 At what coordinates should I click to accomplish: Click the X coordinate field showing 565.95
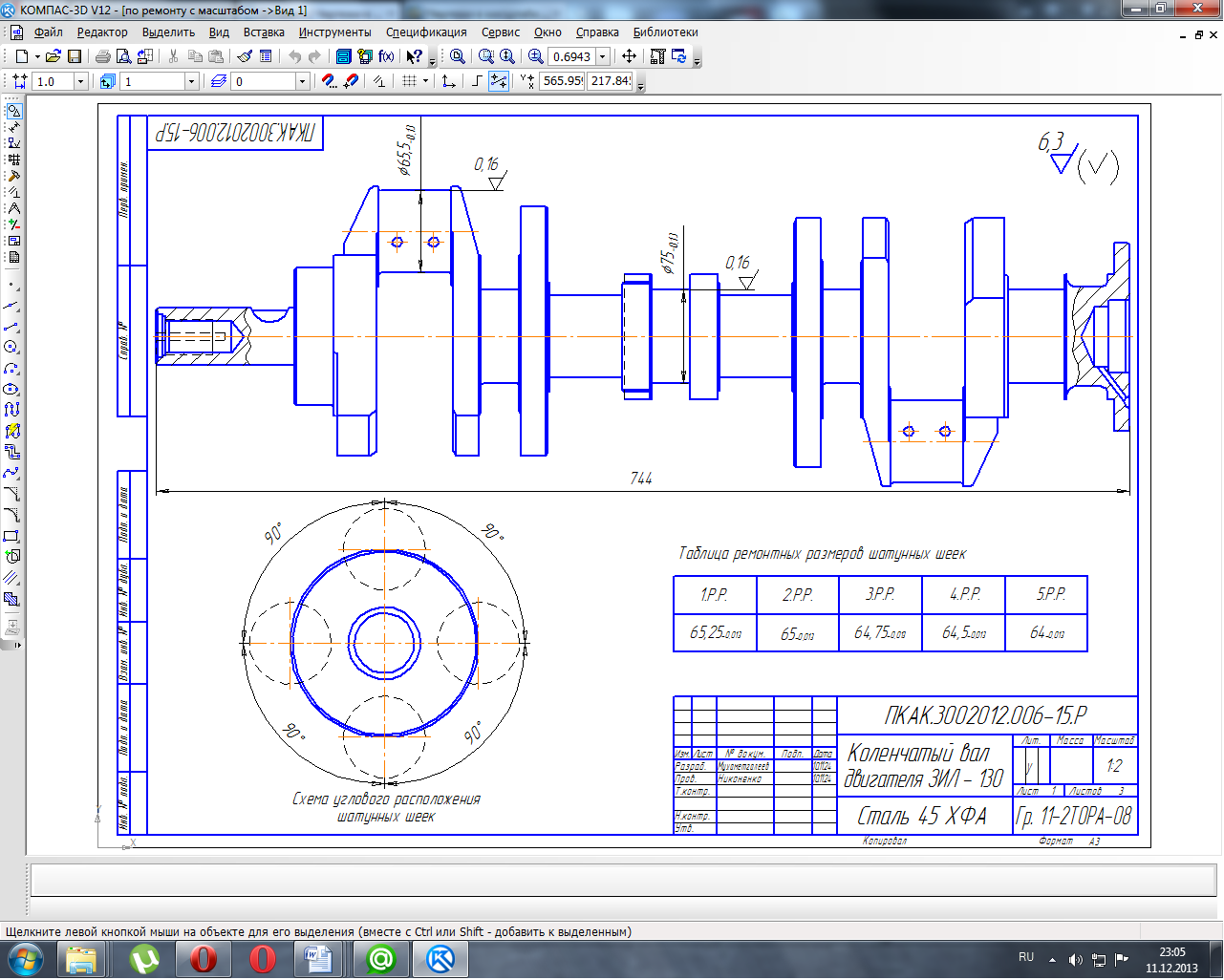pyautogui.click(x=562, y=81)
